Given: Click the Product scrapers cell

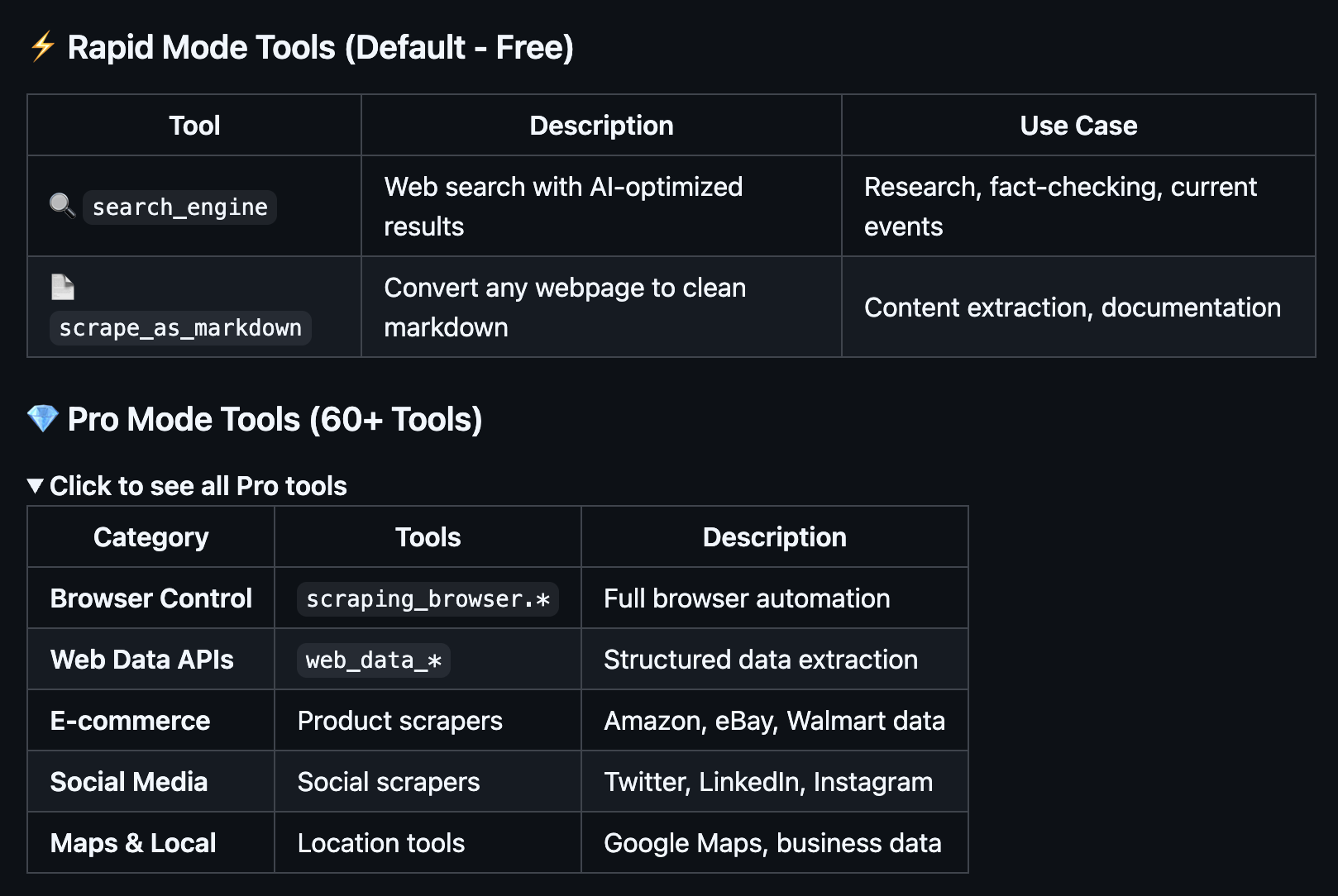Looking at the screenshot, I should point(400,721).
